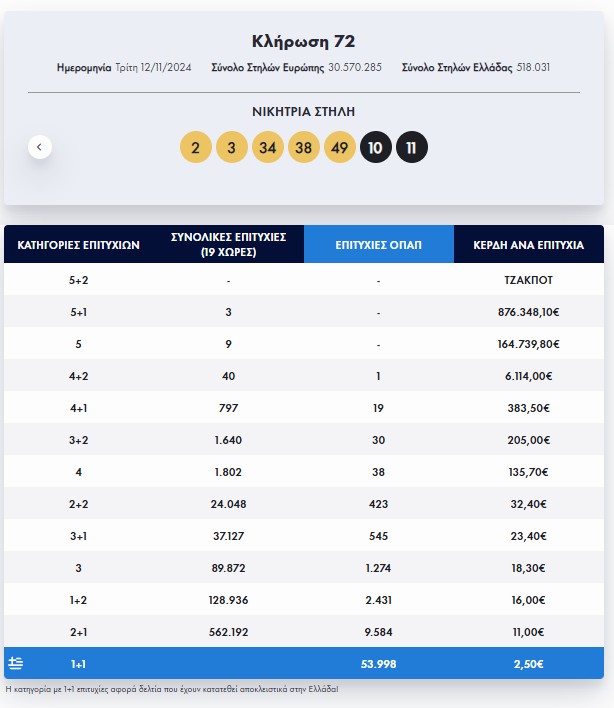Click the prize 164.739,80€
Image resolution: width=614 pixels, height=708 pixels.
tap(529, 344)
